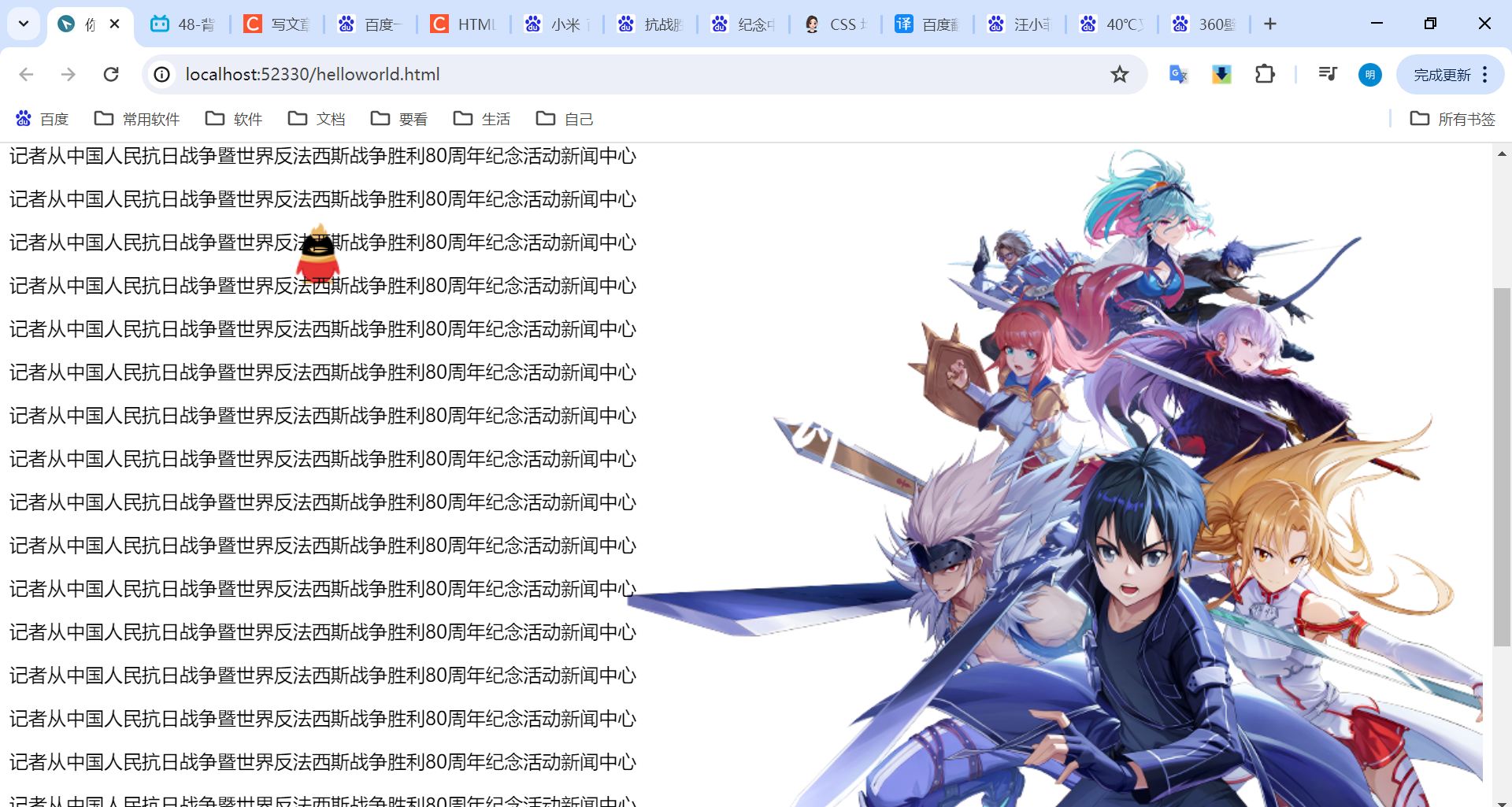This screenshot has width=1512, height=807.
Task: Open the tab search dropdown arrow
Action: 24,24
